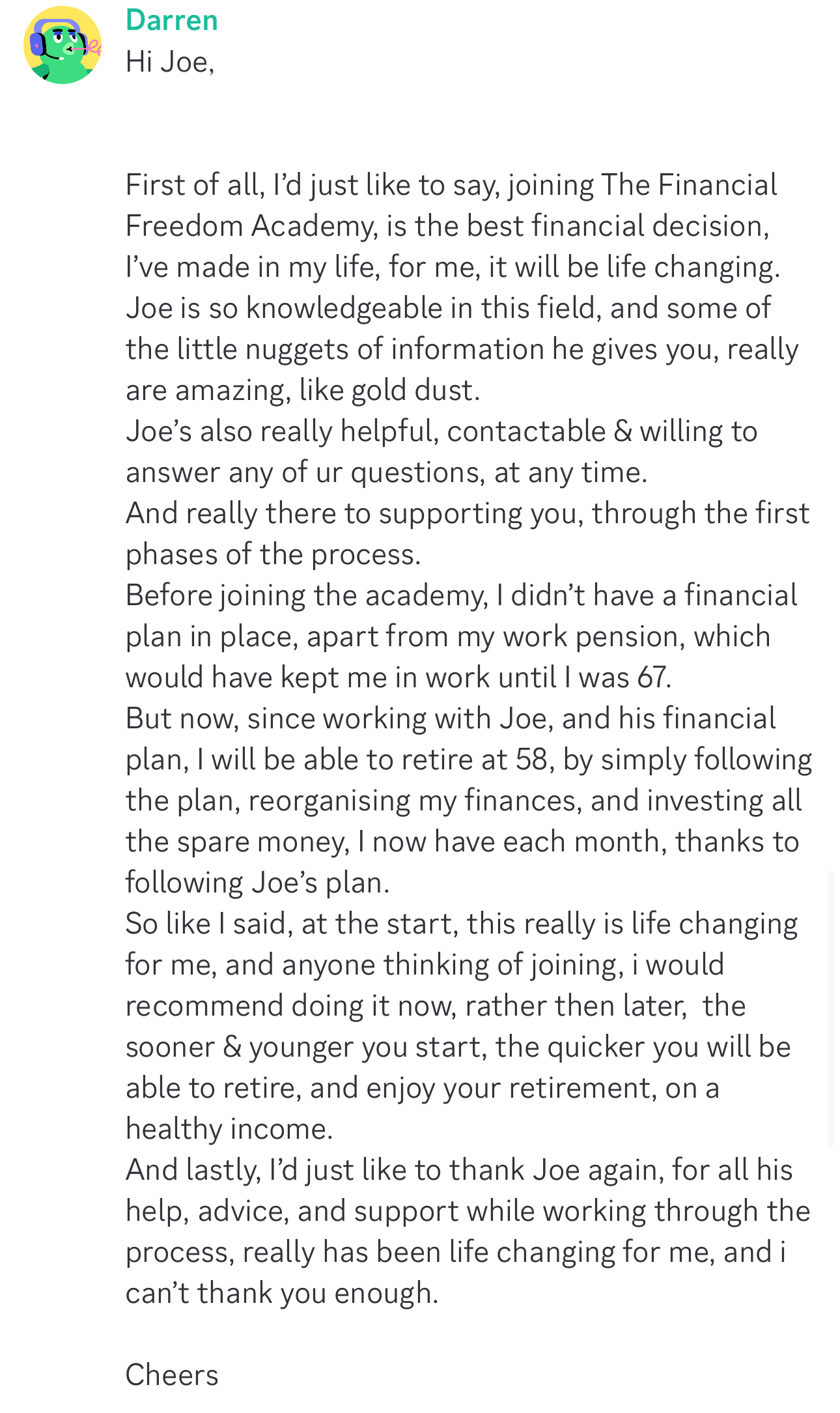Click 'Before joining the academy' sentence start

(307, 596)
